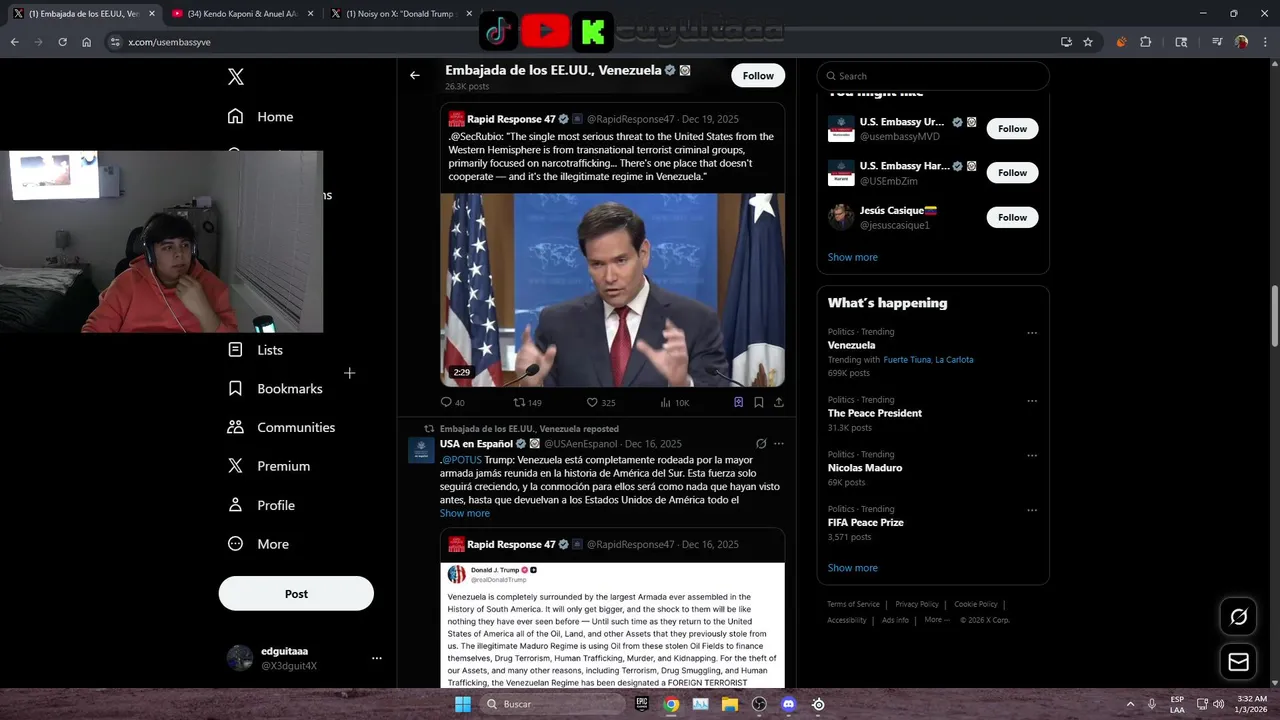Open Cookie Policy footer link
The width and height of the screenshot is (1280, 720).
(x=976, y=604)
